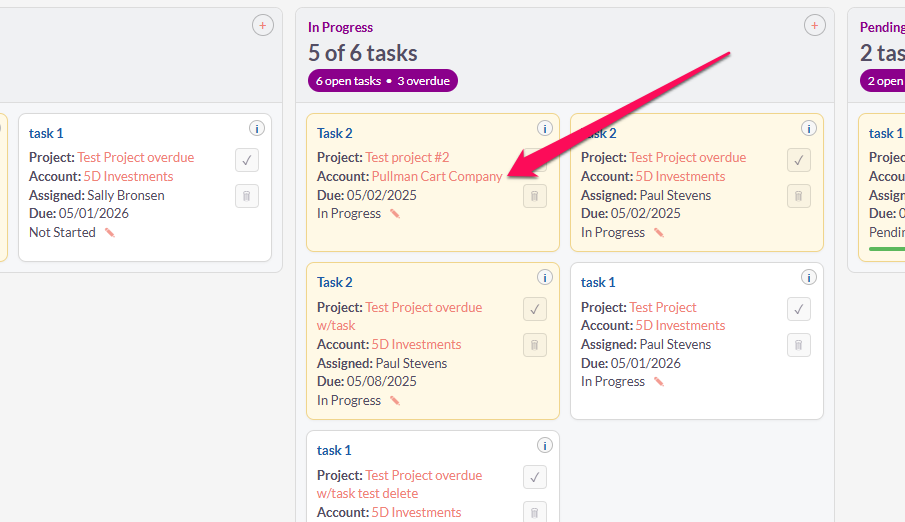
Task: Delete Sally Bronsen's task 1 with the trash icon
Action: point(247,196)
